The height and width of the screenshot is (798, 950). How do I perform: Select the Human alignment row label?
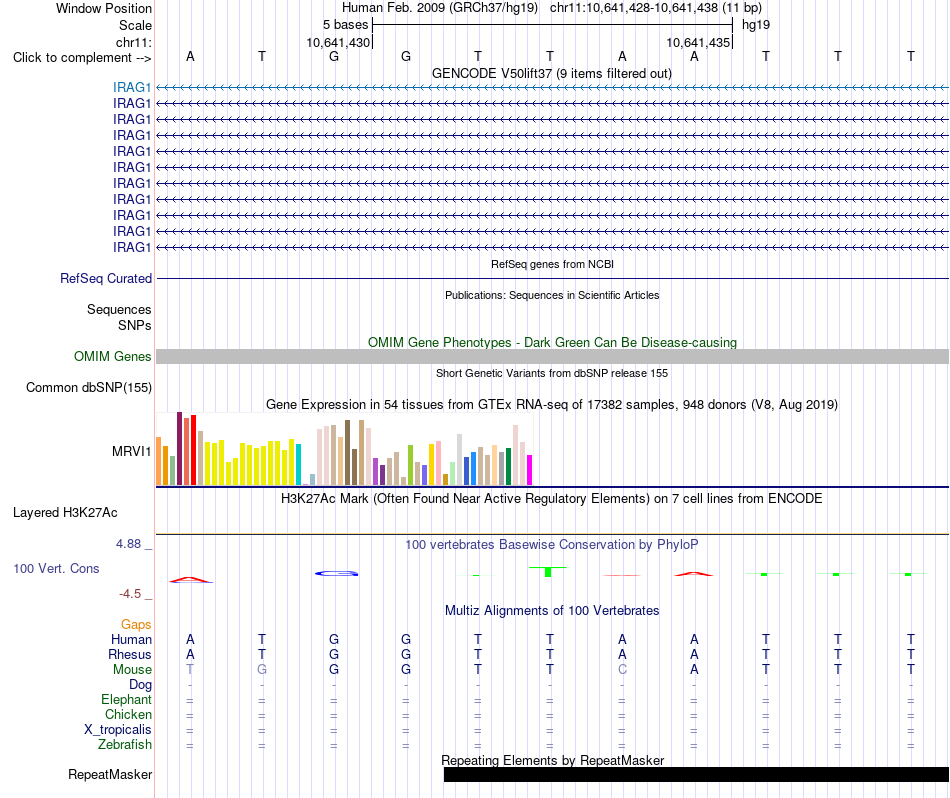point(131,639)
